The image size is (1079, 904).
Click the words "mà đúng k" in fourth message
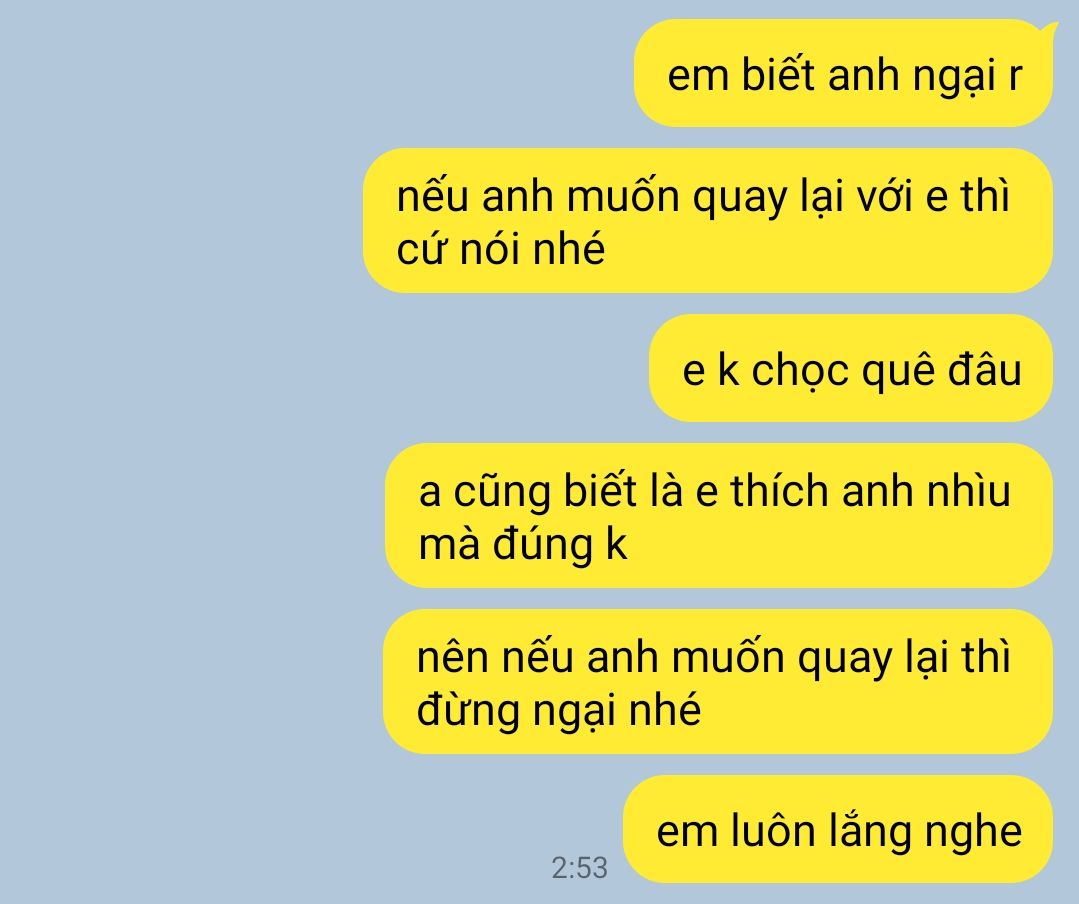coord(523,545)
